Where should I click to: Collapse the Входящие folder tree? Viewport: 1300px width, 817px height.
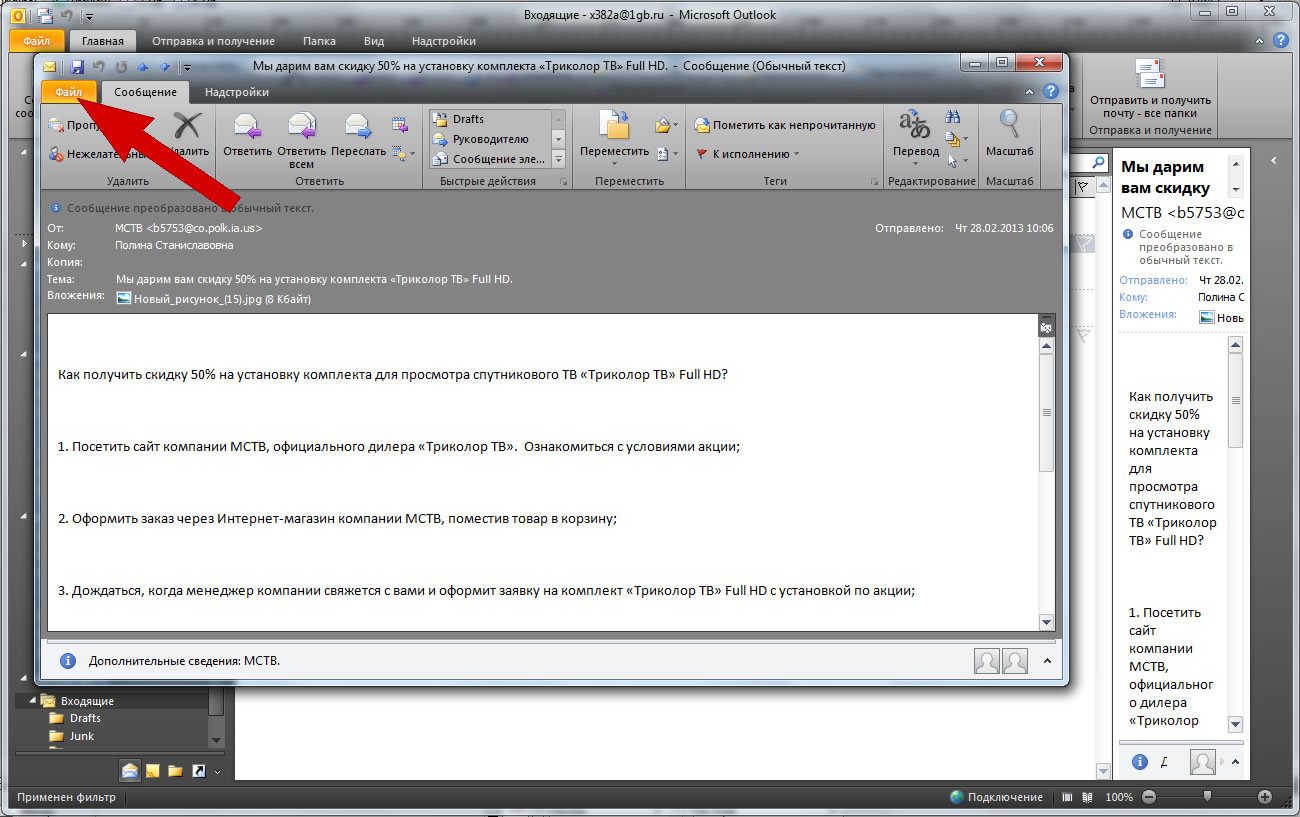pos(32,701)
